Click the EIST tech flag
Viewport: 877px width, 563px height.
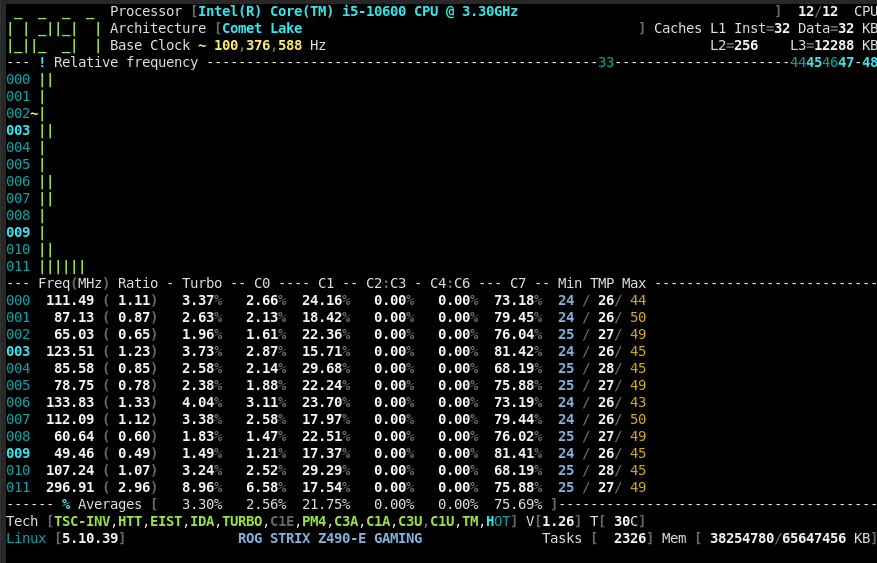click(x=166, y=521)
